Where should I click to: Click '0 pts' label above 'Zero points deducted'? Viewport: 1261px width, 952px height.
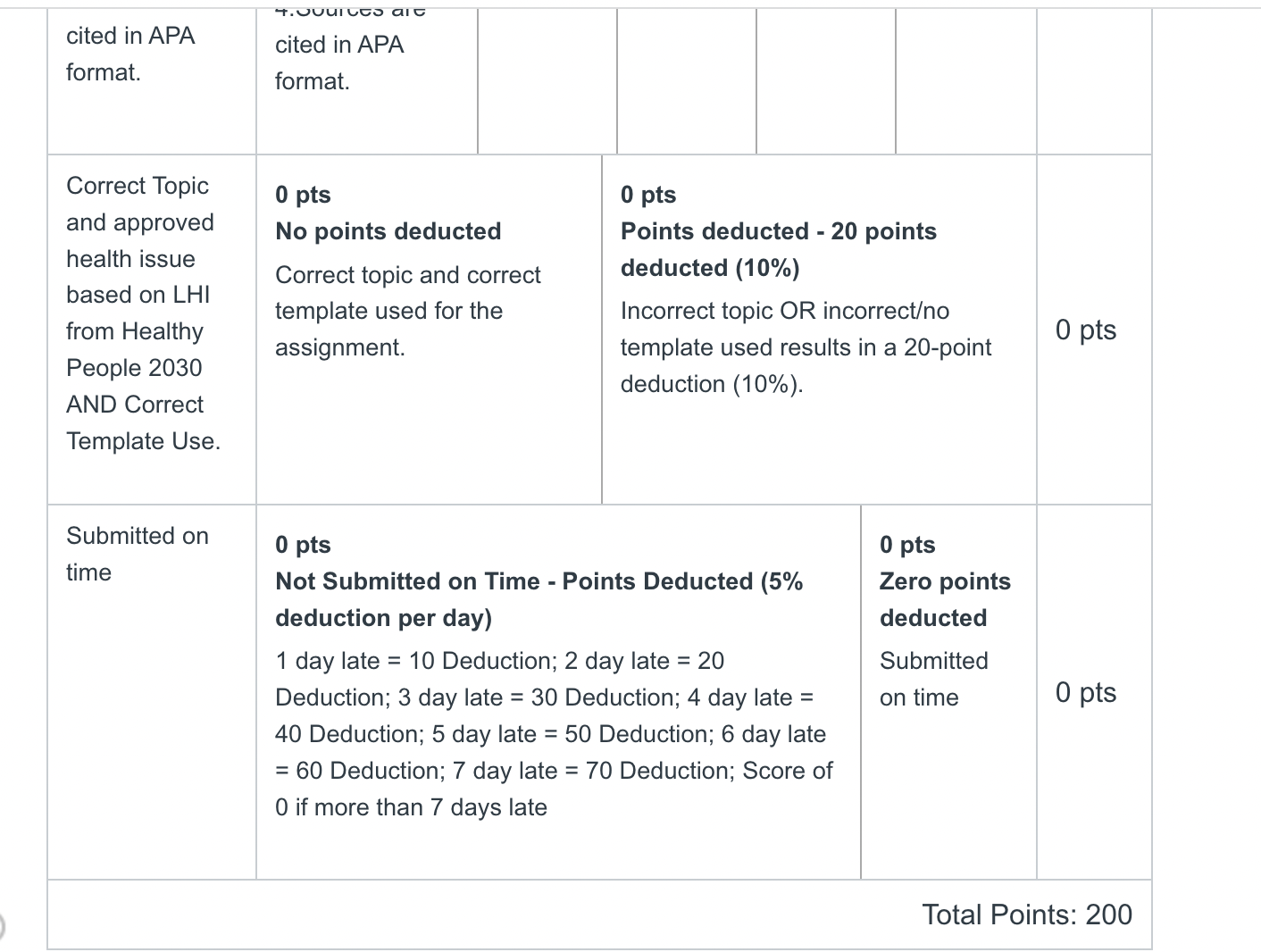(907, 545)
